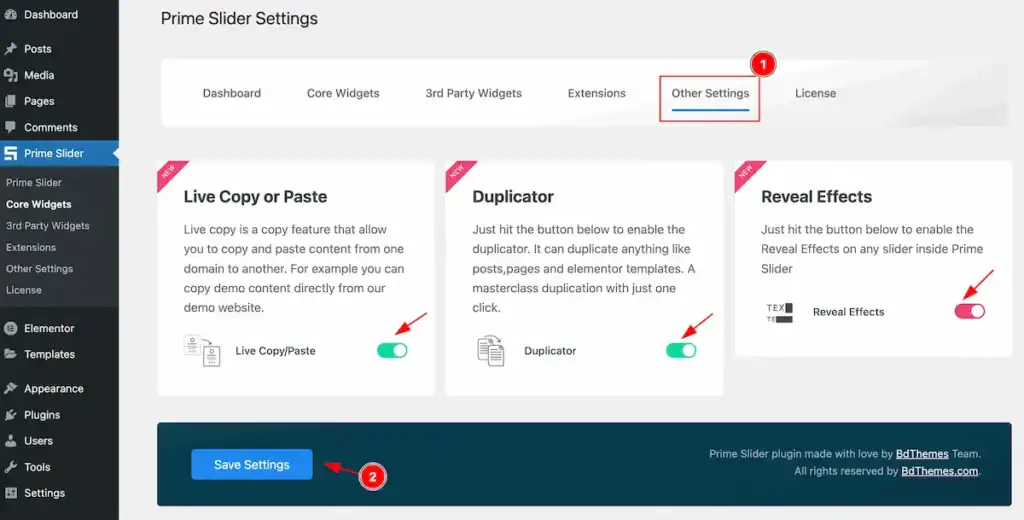
Task: Click the Comments bubble icon
Action: click(10, 127)
